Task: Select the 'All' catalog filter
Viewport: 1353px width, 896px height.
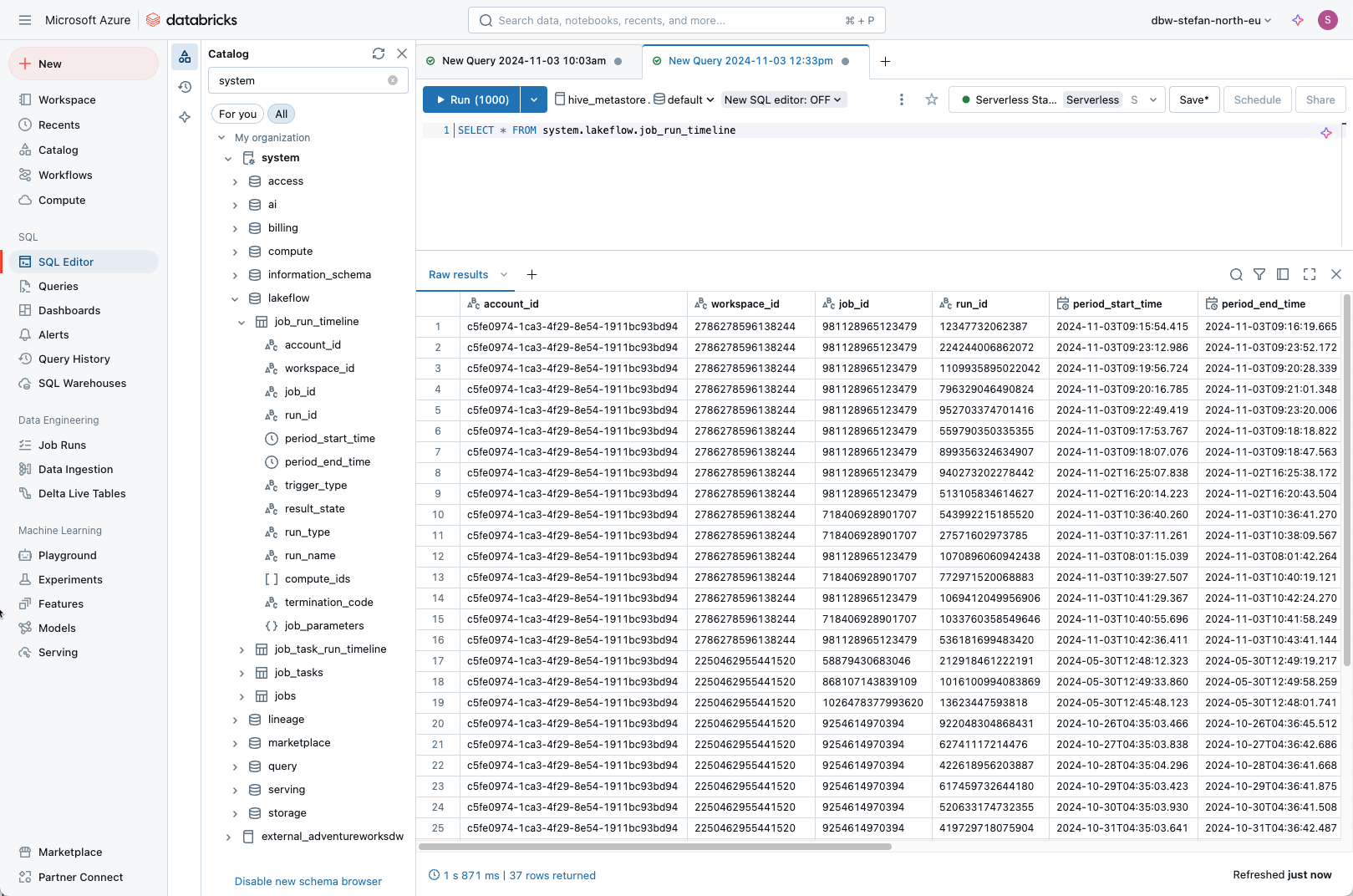Action: 282,114
